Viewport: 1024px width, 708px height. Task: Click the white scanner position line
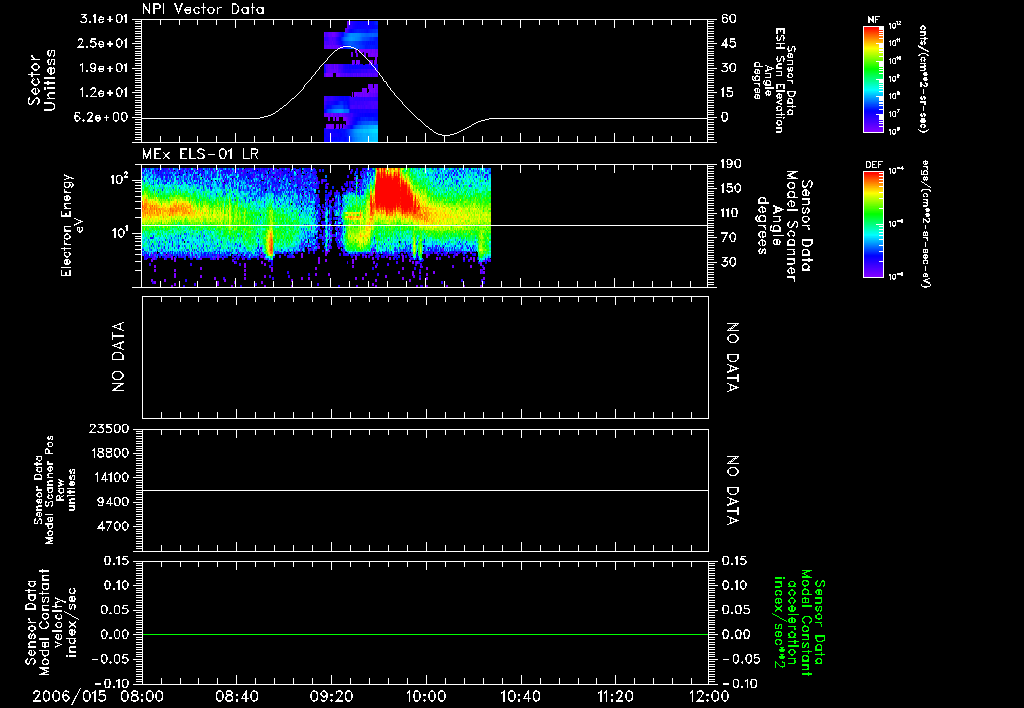pyautogui.click(x=425, y=490)
